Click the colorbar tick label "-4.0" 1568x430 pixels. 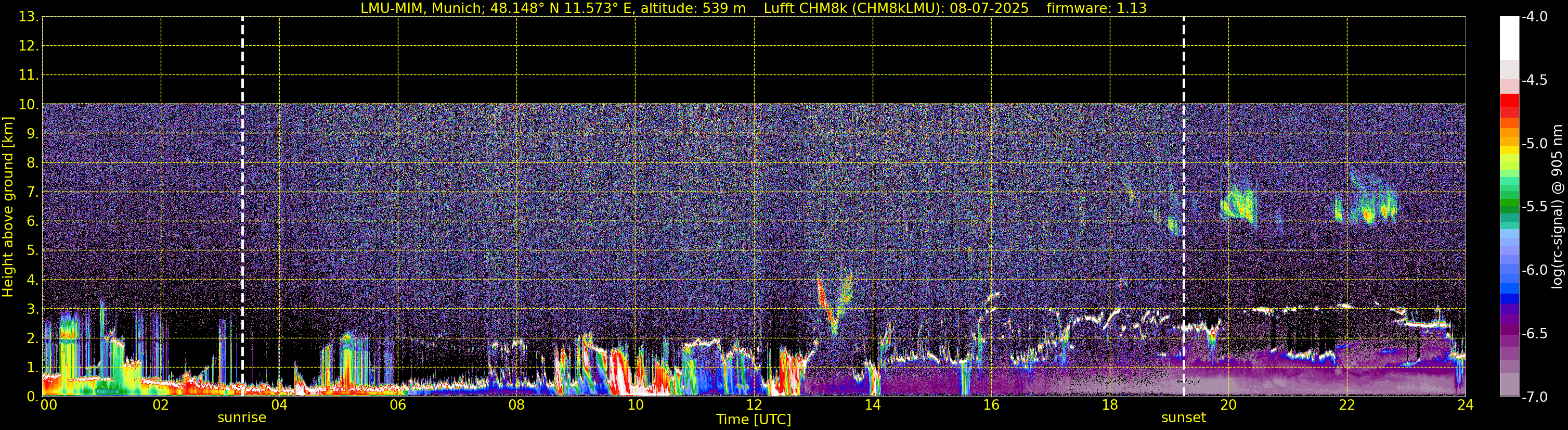pyautogui.click(x=1535, y=17)
